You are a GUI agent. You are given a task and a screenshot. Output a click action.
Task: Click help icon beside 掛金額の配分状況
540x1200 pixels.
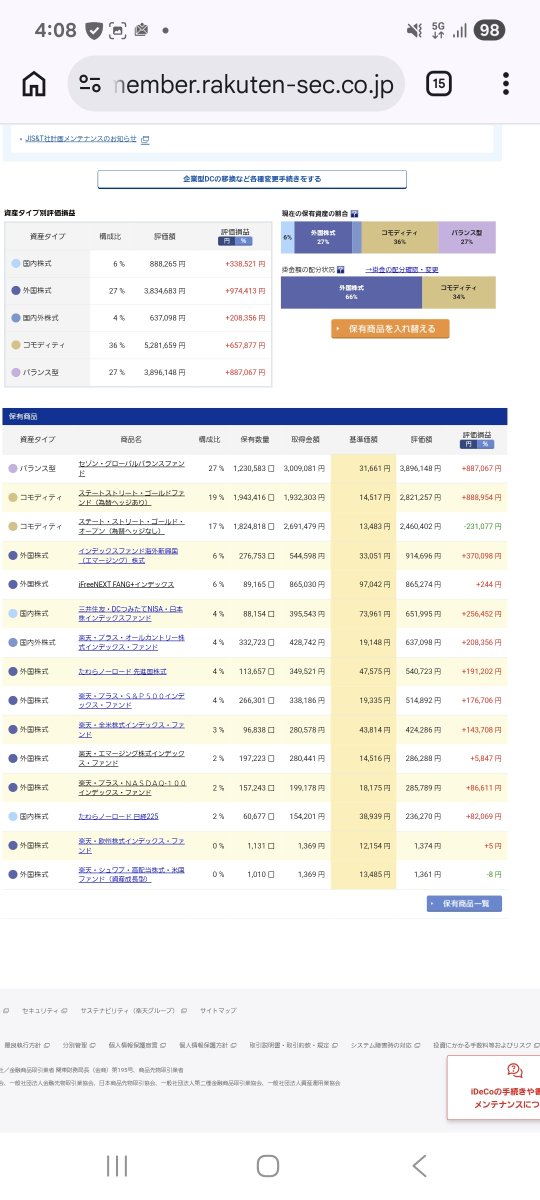click(341, 270)
